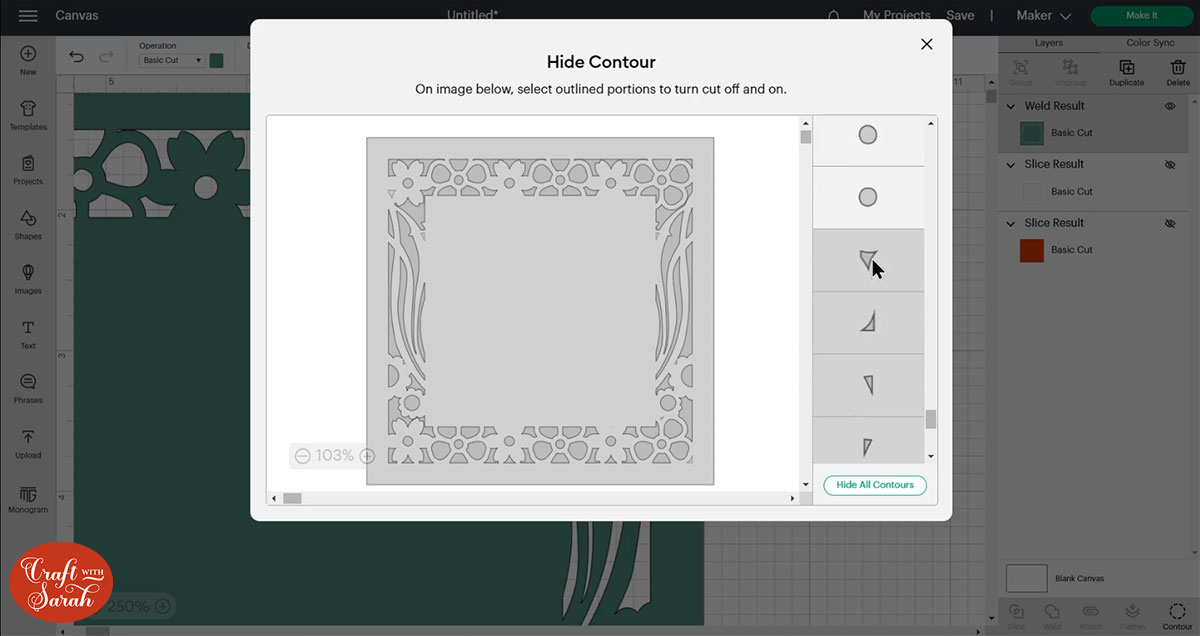
Task: Open the Images library
Action: tap(28, 279)
